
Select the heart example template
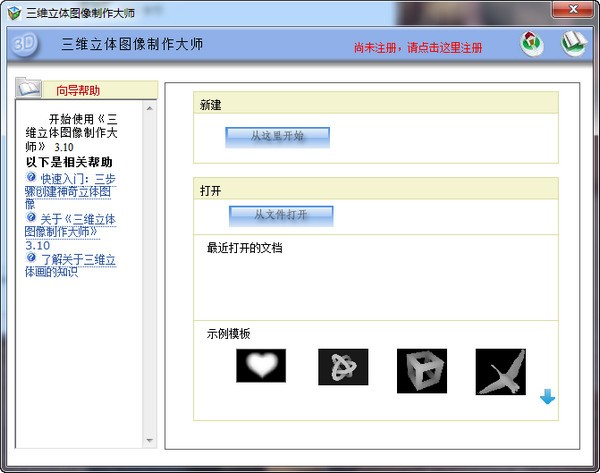261,365
